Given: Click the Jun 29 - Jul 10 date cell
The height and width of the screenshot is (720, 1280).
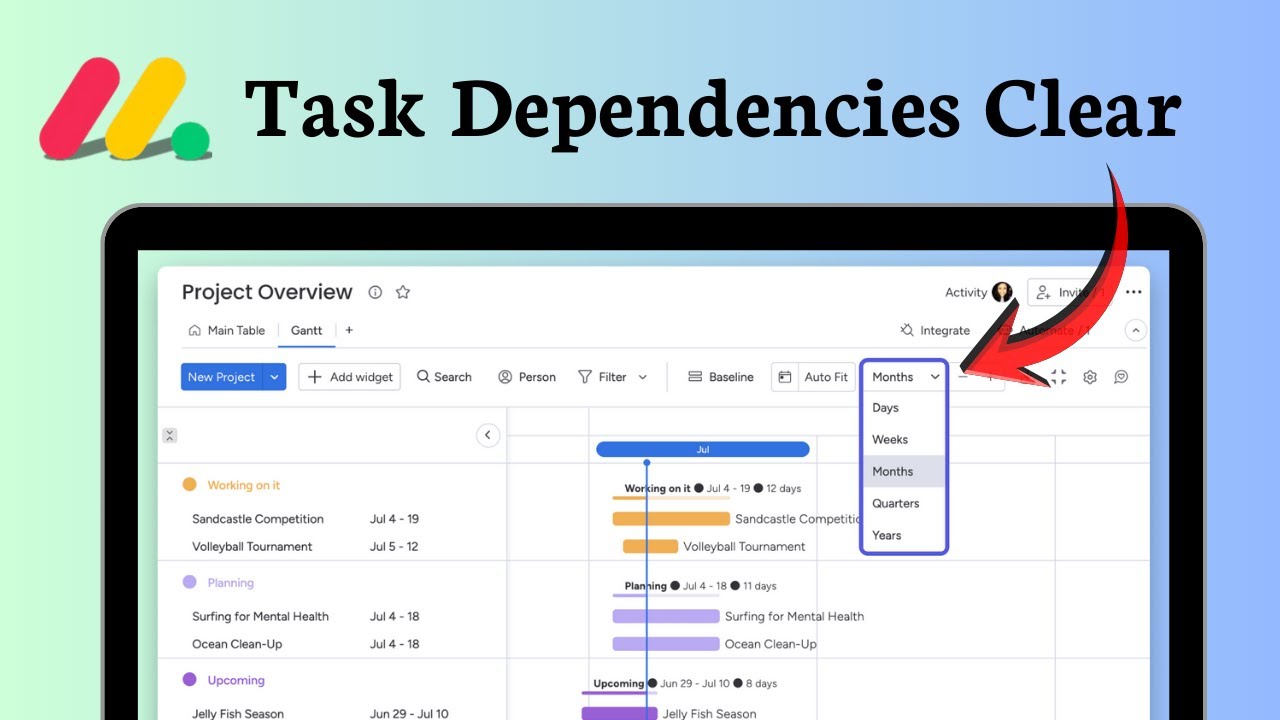Looking at the screenshot, I should tap(410, 713).
